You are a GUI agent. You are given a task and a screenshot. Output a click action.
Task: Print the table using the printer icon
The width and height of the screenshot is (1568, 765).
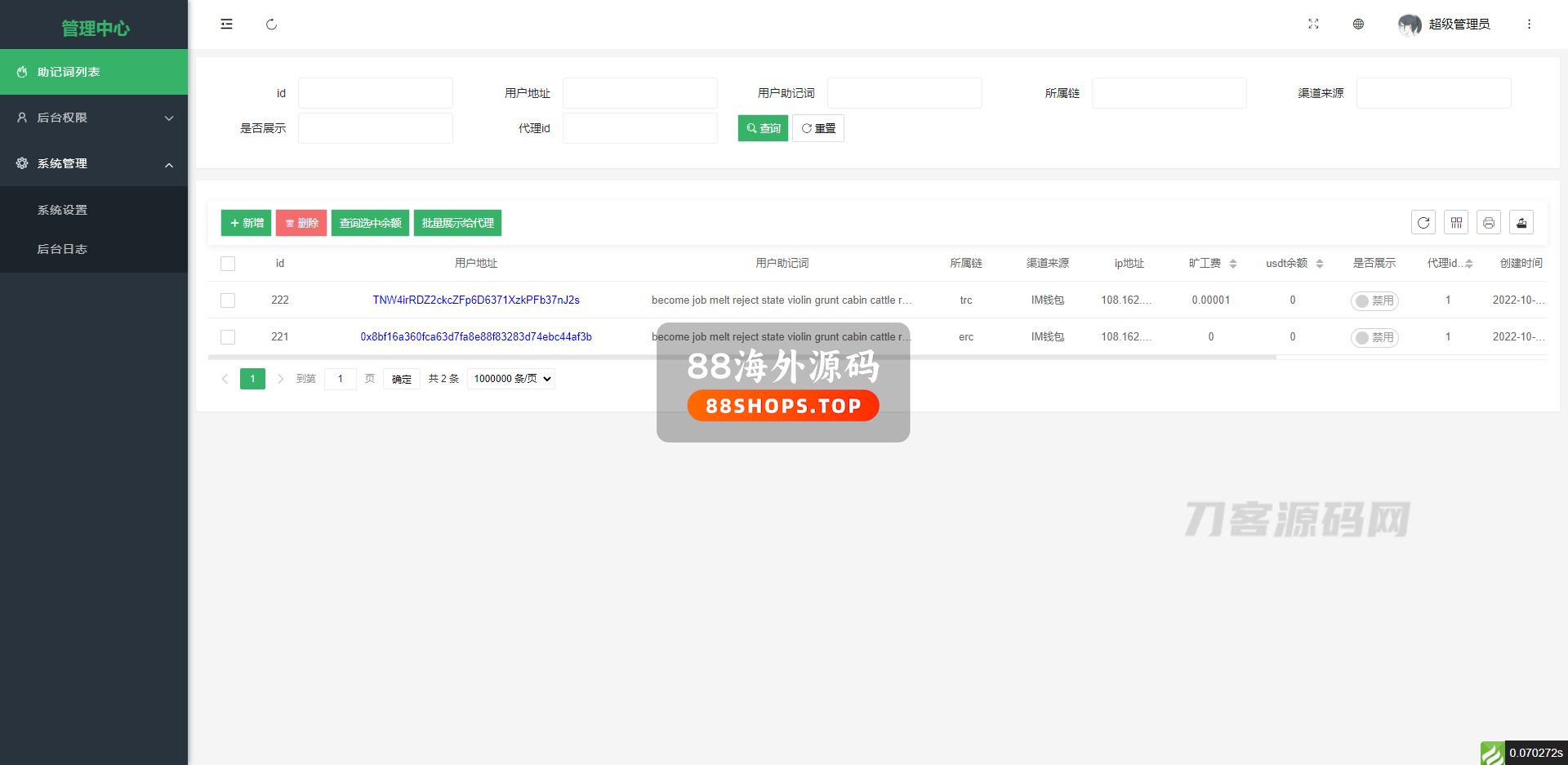click(x=1489, y=223)
